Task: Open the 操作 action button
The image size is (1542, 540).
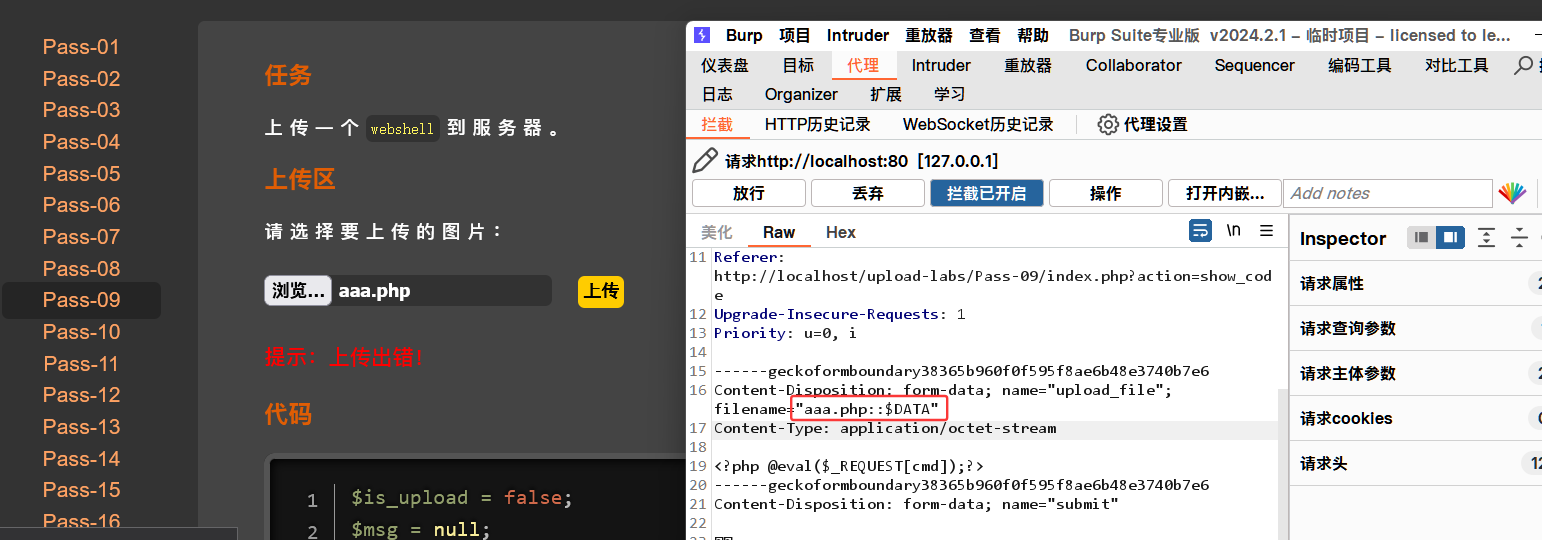Action: coord(1105,193)
